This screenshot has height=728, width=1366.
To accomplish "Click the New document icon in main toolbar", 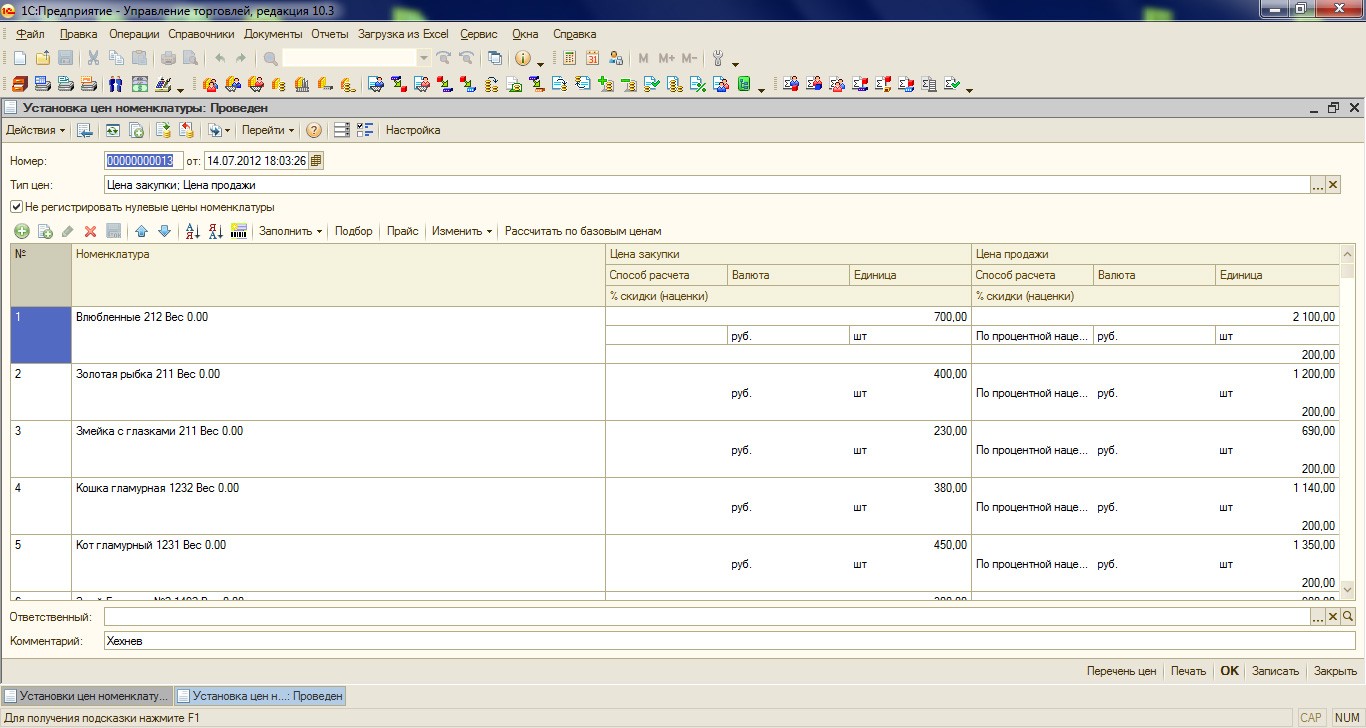I will [19, 59].
